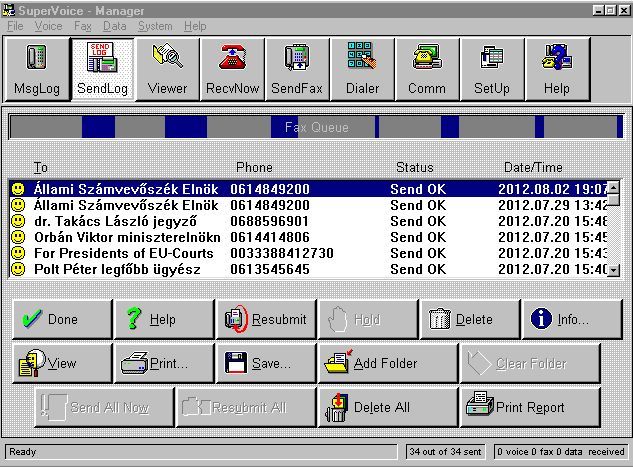The width and height of the screenshot is (633, 467).
Task: Open the Comm tool
Action: tap(427, 69)
